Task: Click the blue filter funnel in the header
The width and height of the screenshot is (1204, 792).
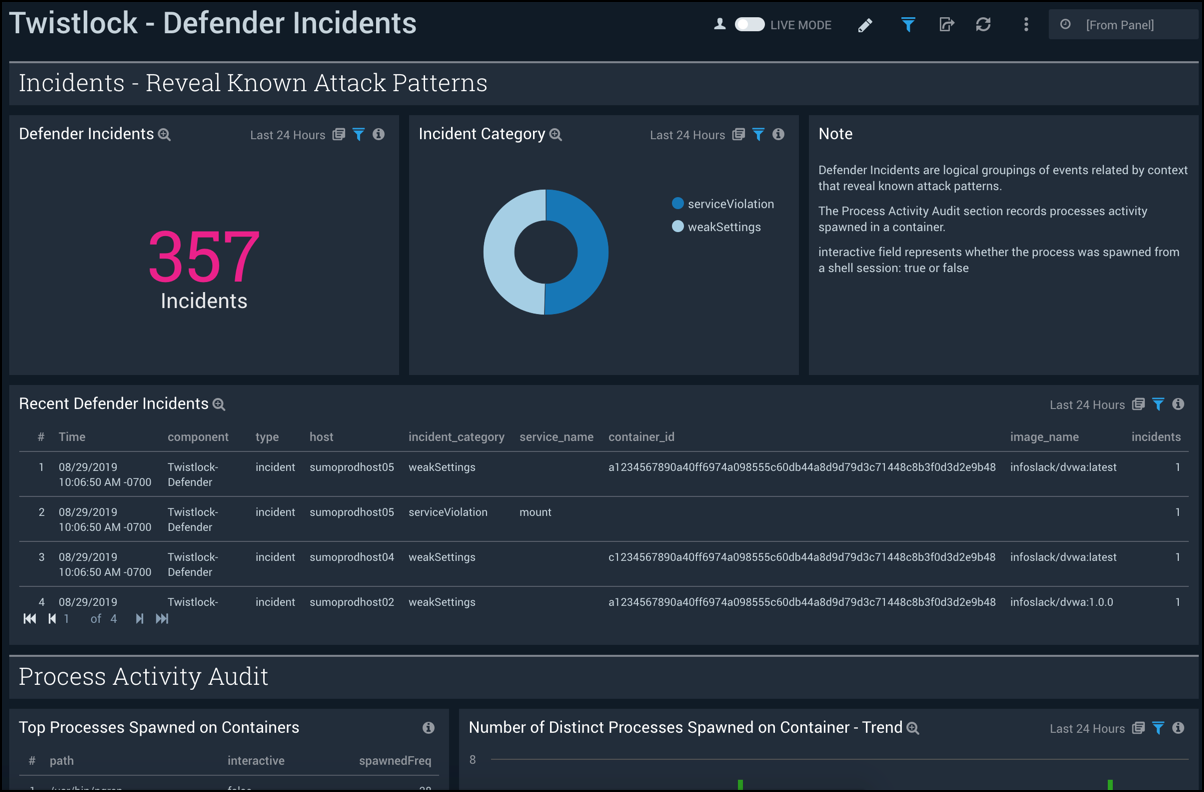Action: (908, 24)
